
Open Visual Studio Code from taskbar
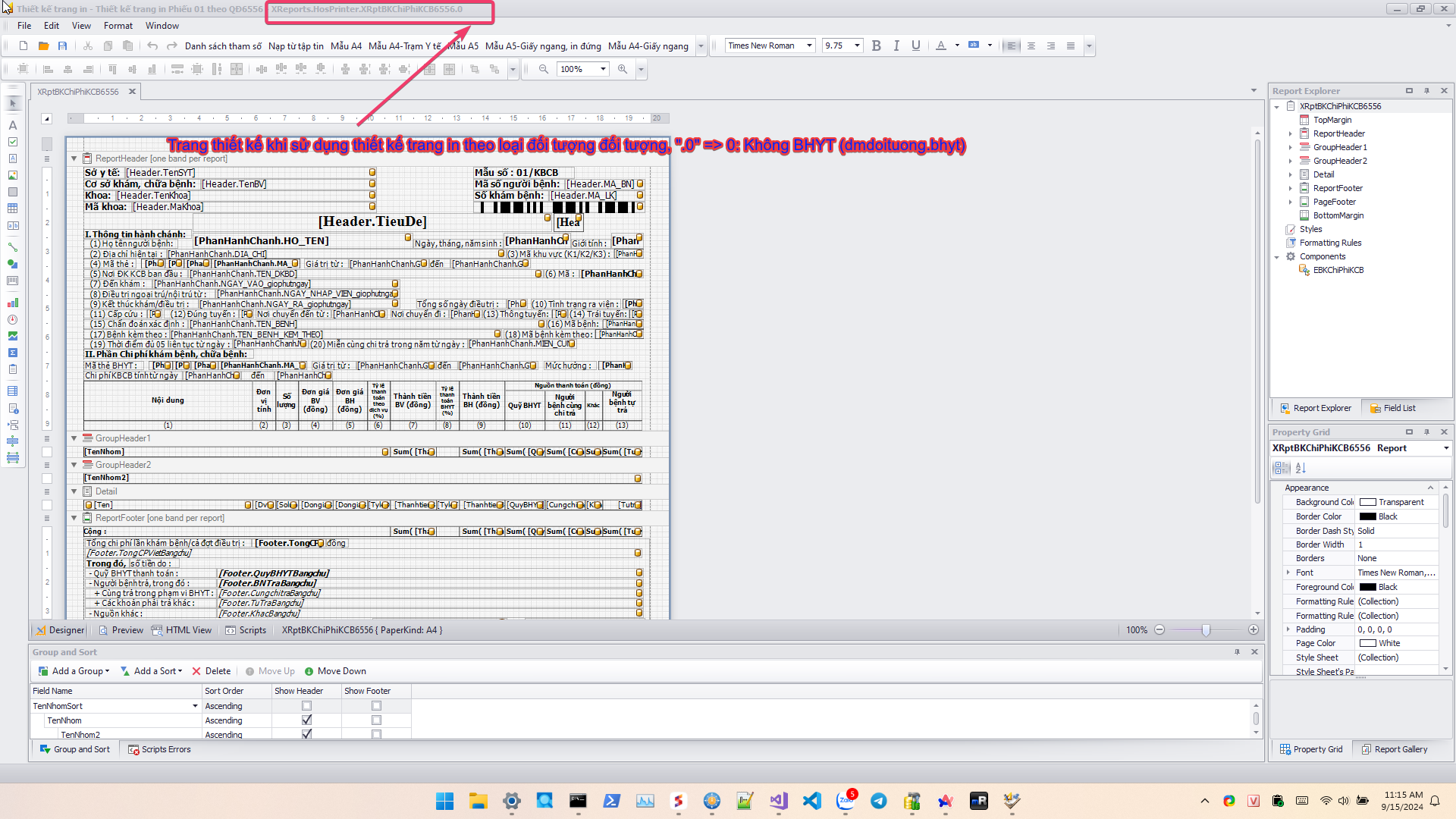tap(811, 801)
